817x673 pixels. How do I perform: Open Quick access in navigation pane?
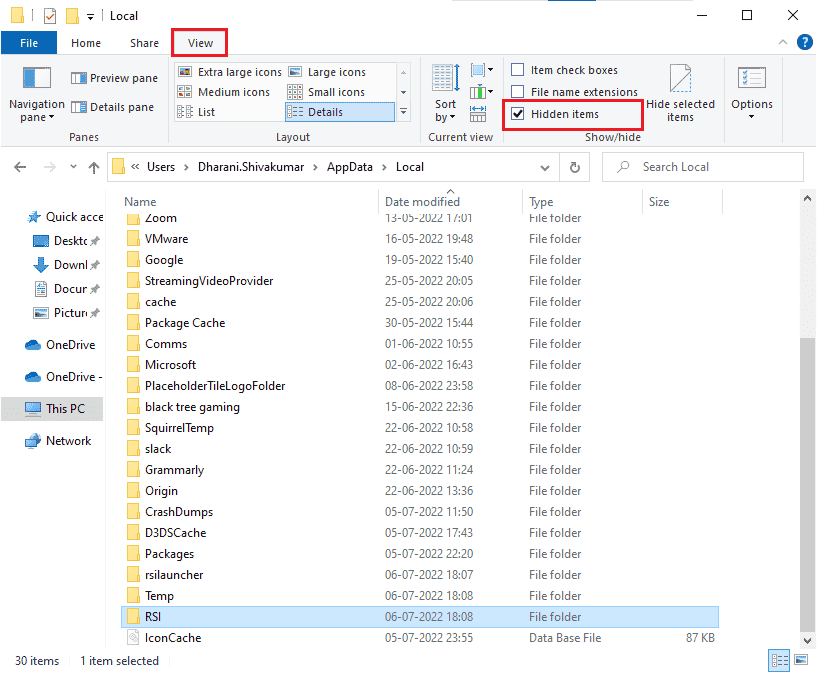coord(65,217)
